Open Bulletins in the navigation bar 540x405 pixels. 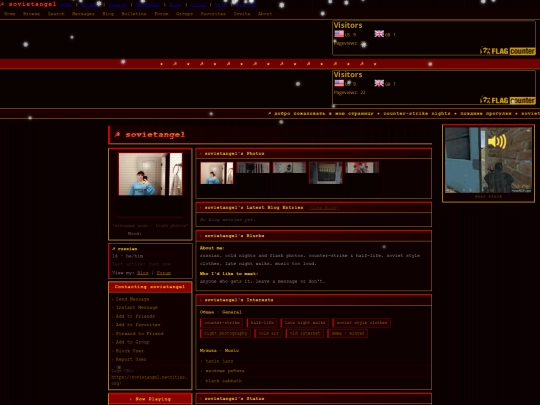(x=134, y=14)
